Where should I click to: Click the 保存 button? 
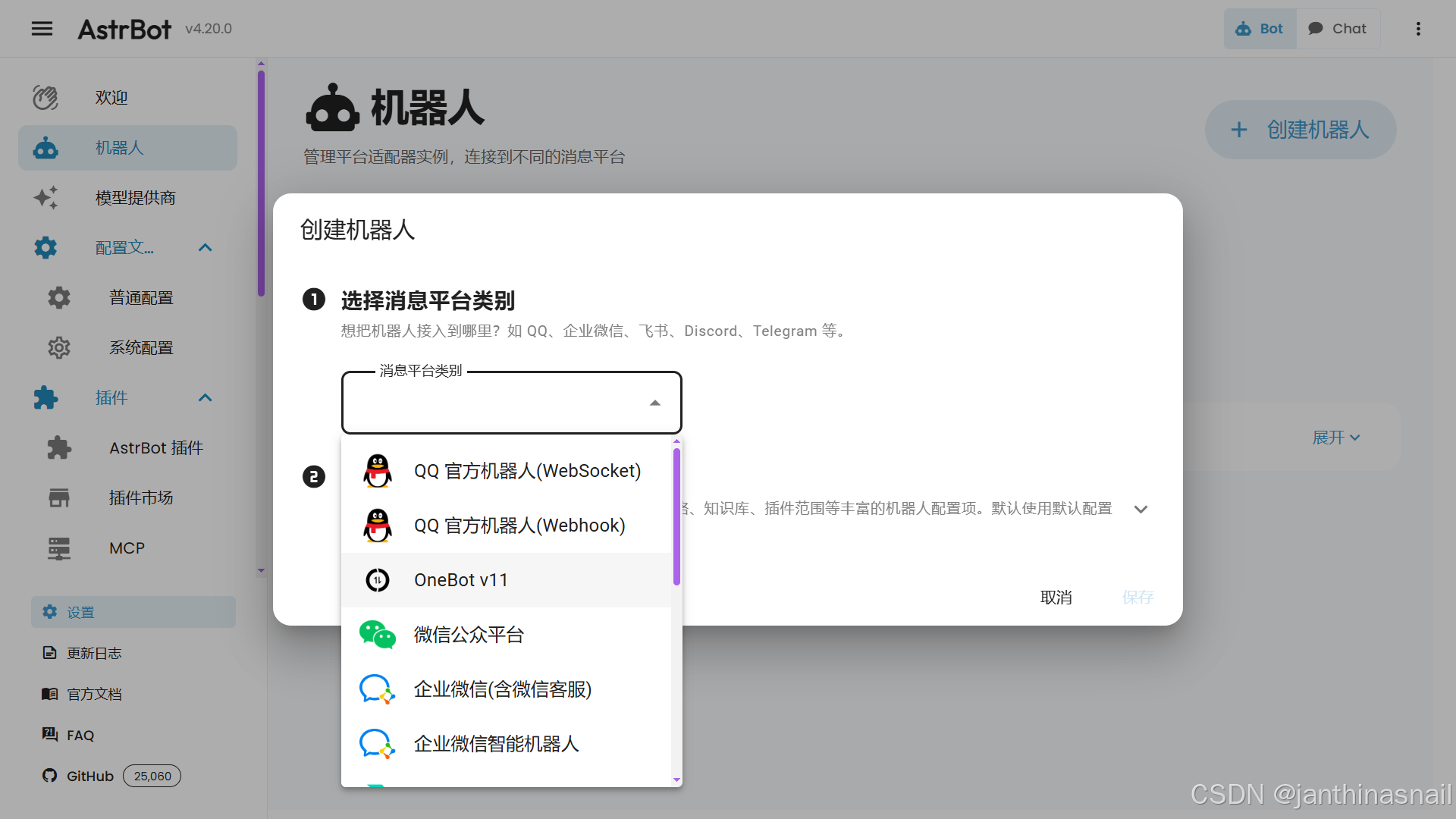(1138, 598)
